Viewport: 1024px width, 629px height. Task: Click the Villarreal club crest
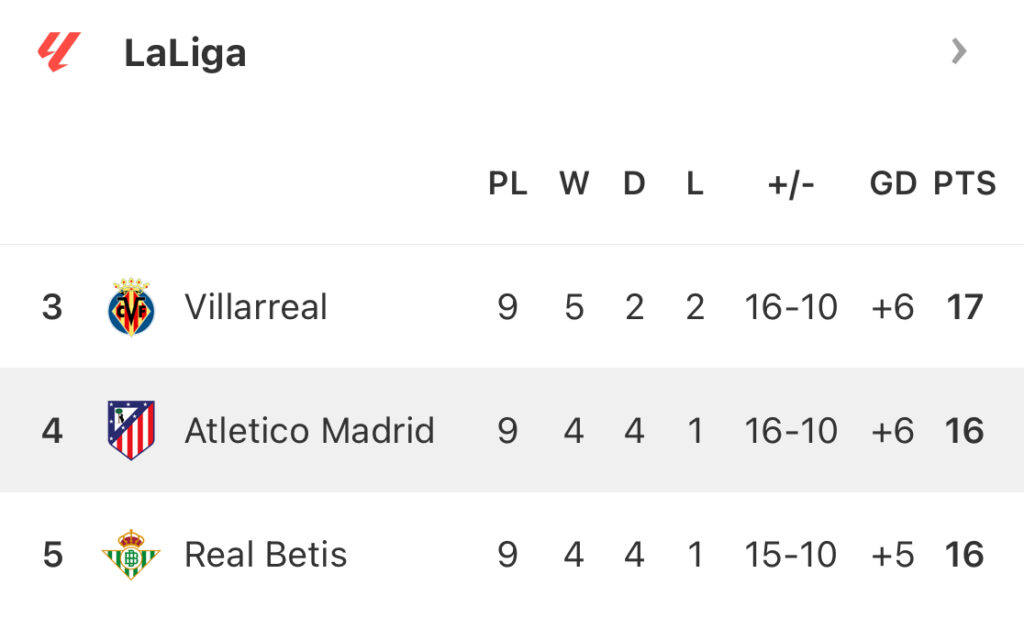[131, 307]
